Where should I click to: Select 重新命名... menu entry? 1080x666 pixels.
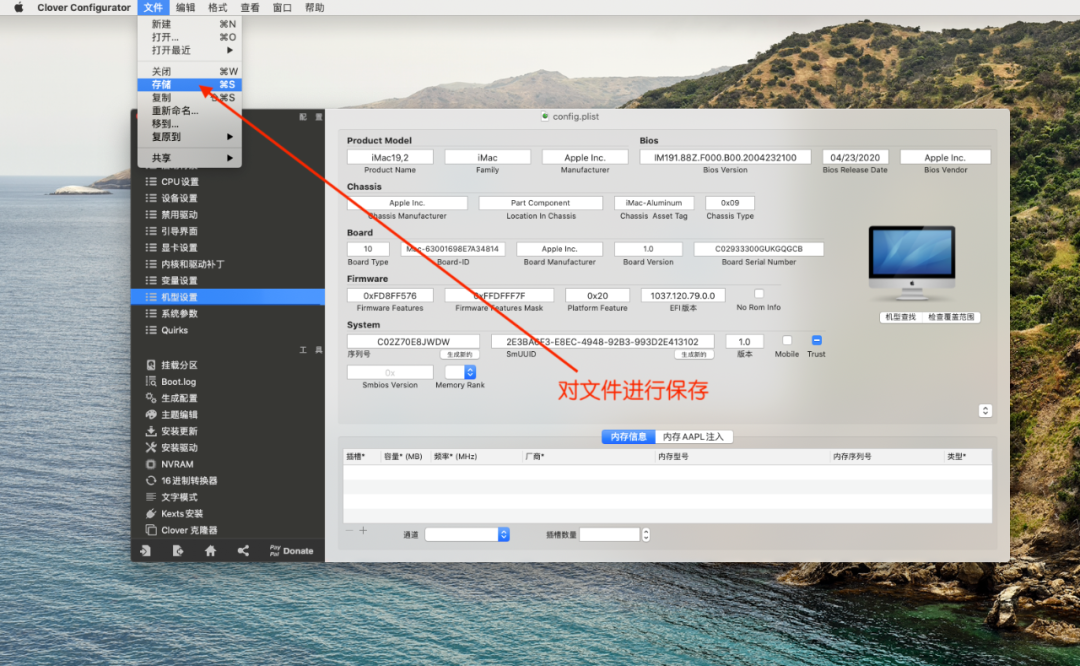(x=190, y=111)
